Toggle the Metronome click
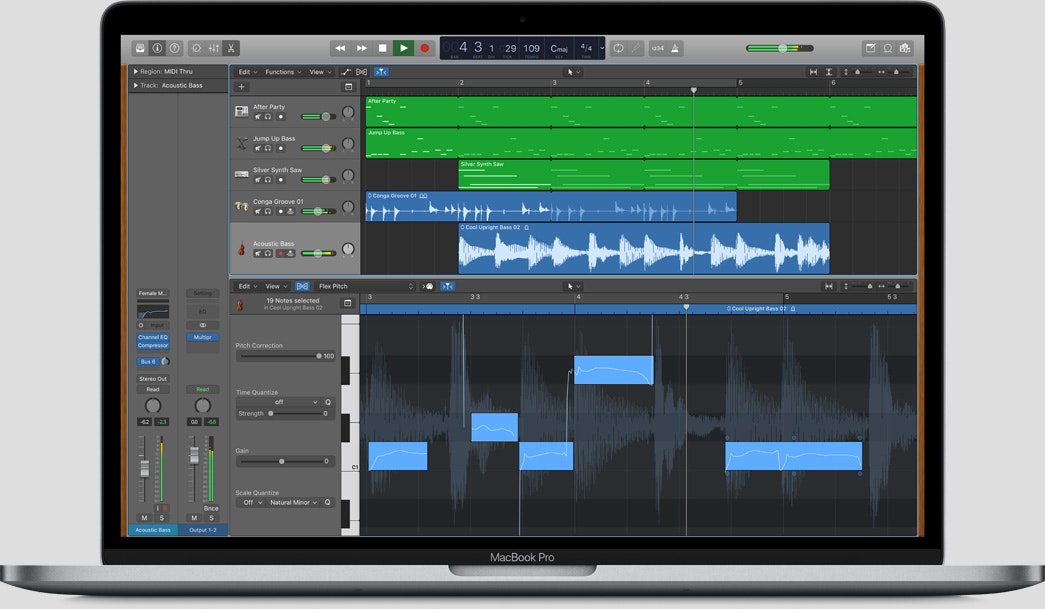Viewport: 1045px width, 609px height. (x=675, y=48)
